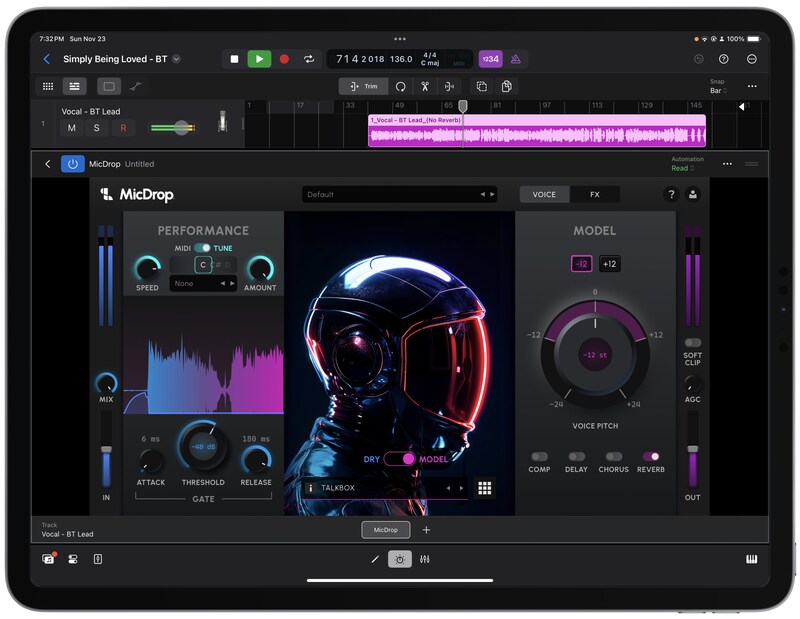Switch the DRY/MODEL toggle
The width and height of the screenshot is (800, 619).
tap(400, 459)
